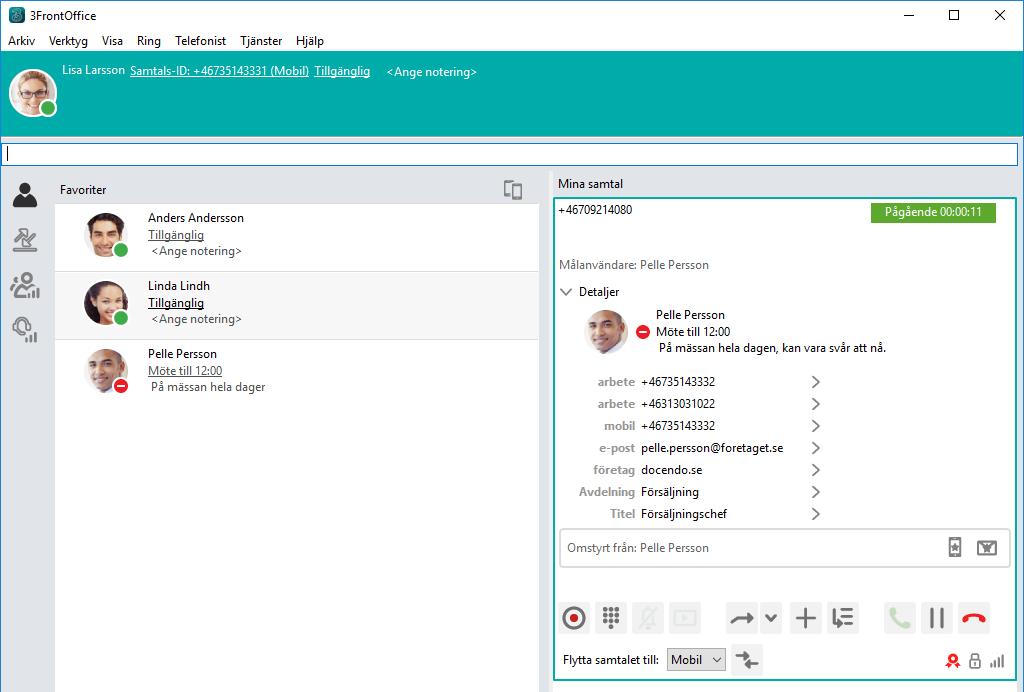Open the contacts view in sidebar

click(25, 195)
